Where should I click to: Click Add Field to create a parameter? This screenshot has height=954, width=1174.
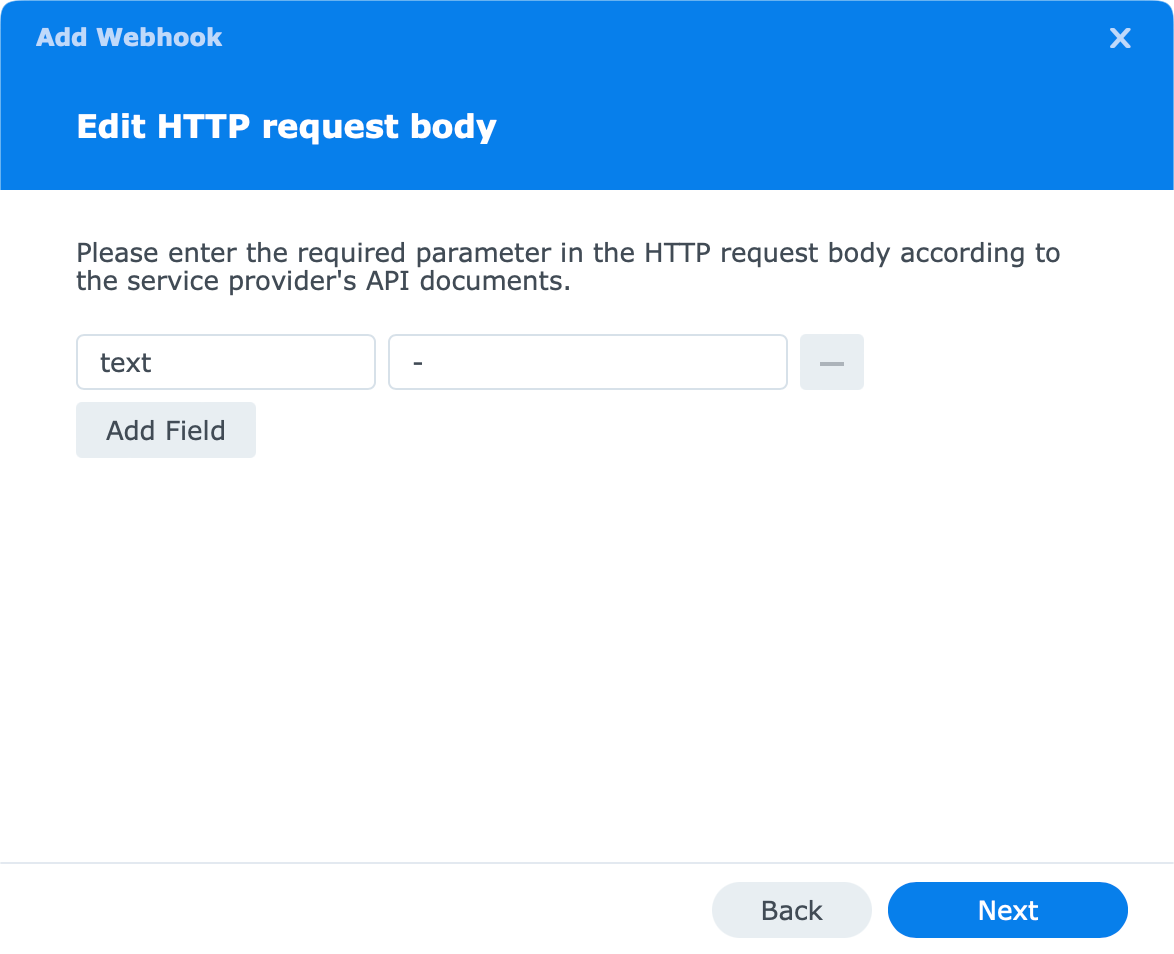[x=165, y=429]
